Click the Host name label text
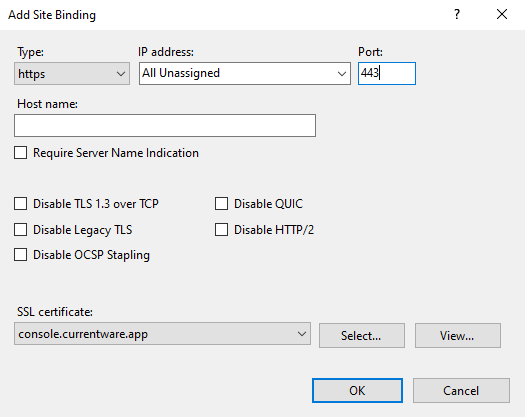Image resolution: width=525 pixels, height=417 pixels. [x=47, y=104]
